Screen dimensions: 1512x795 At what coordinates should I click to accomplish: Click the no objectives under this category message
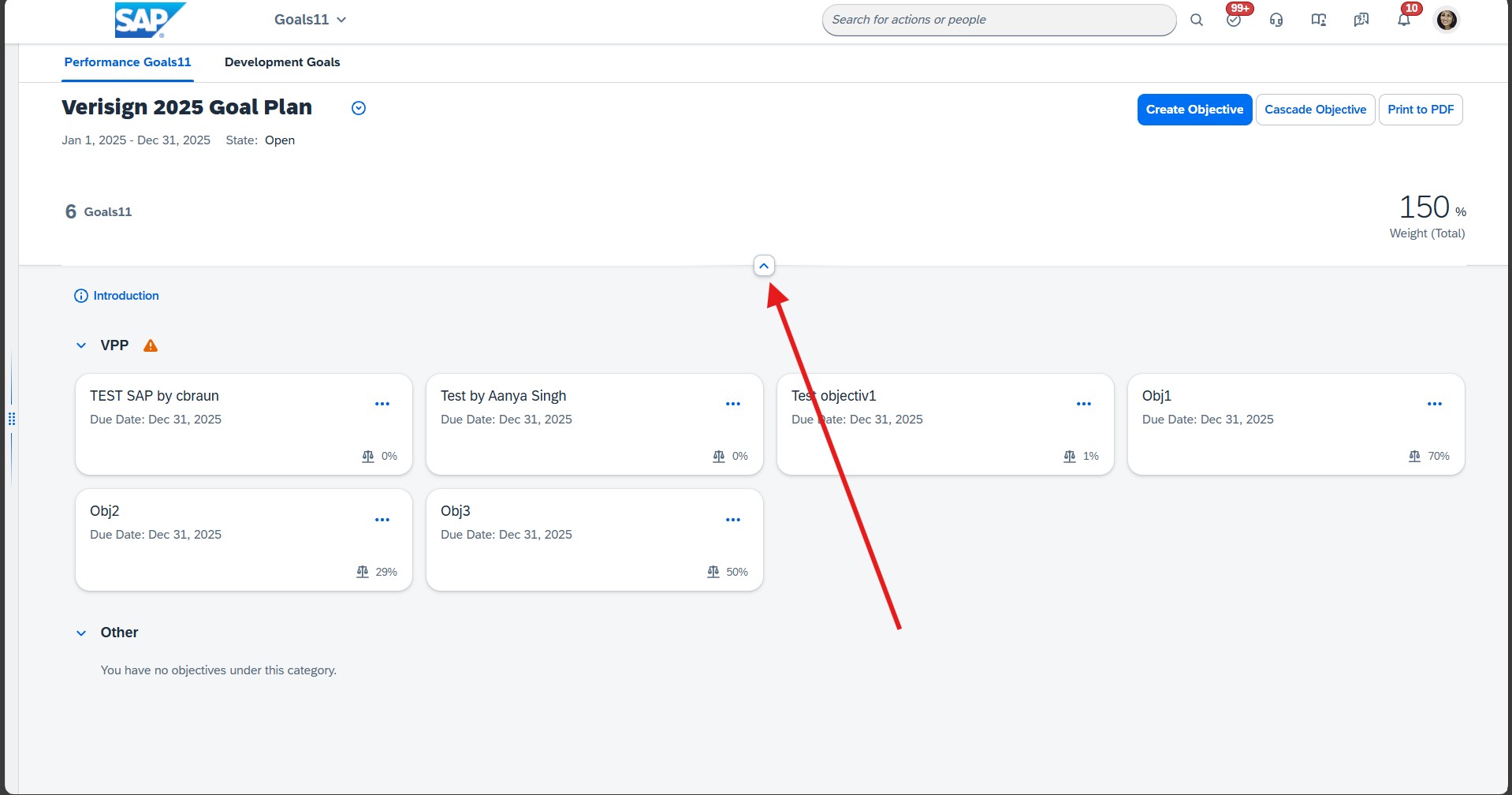[218, 670]
